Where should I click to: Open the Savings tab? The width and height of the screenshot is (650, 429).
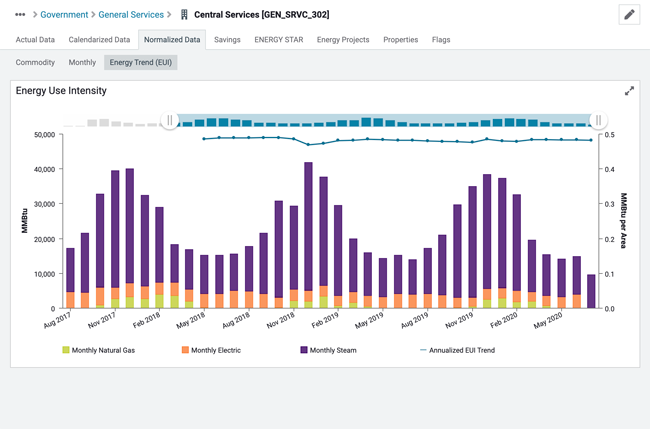coord(227,40)
